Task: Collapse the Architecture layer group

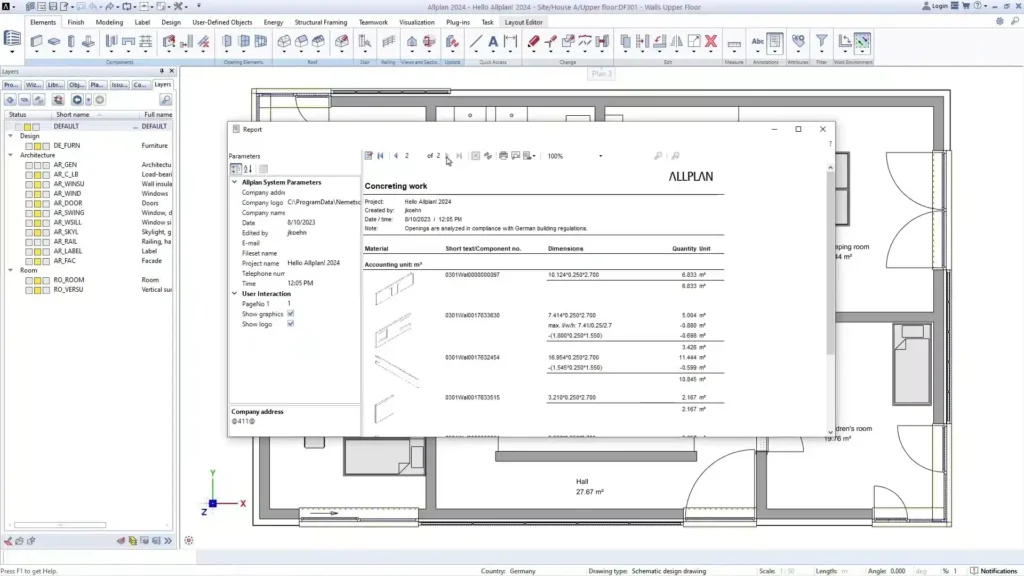Action: click(x=10, y=155)
